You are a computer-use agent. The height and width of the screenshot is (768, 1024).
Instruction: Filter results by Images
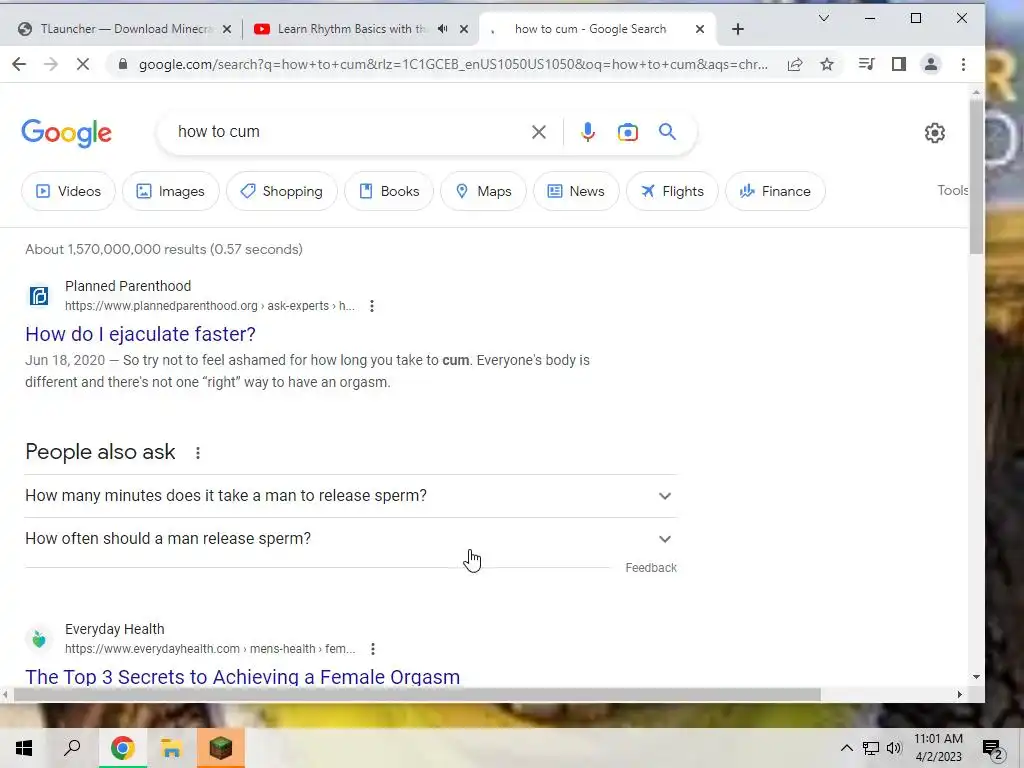tap(170, 191)
